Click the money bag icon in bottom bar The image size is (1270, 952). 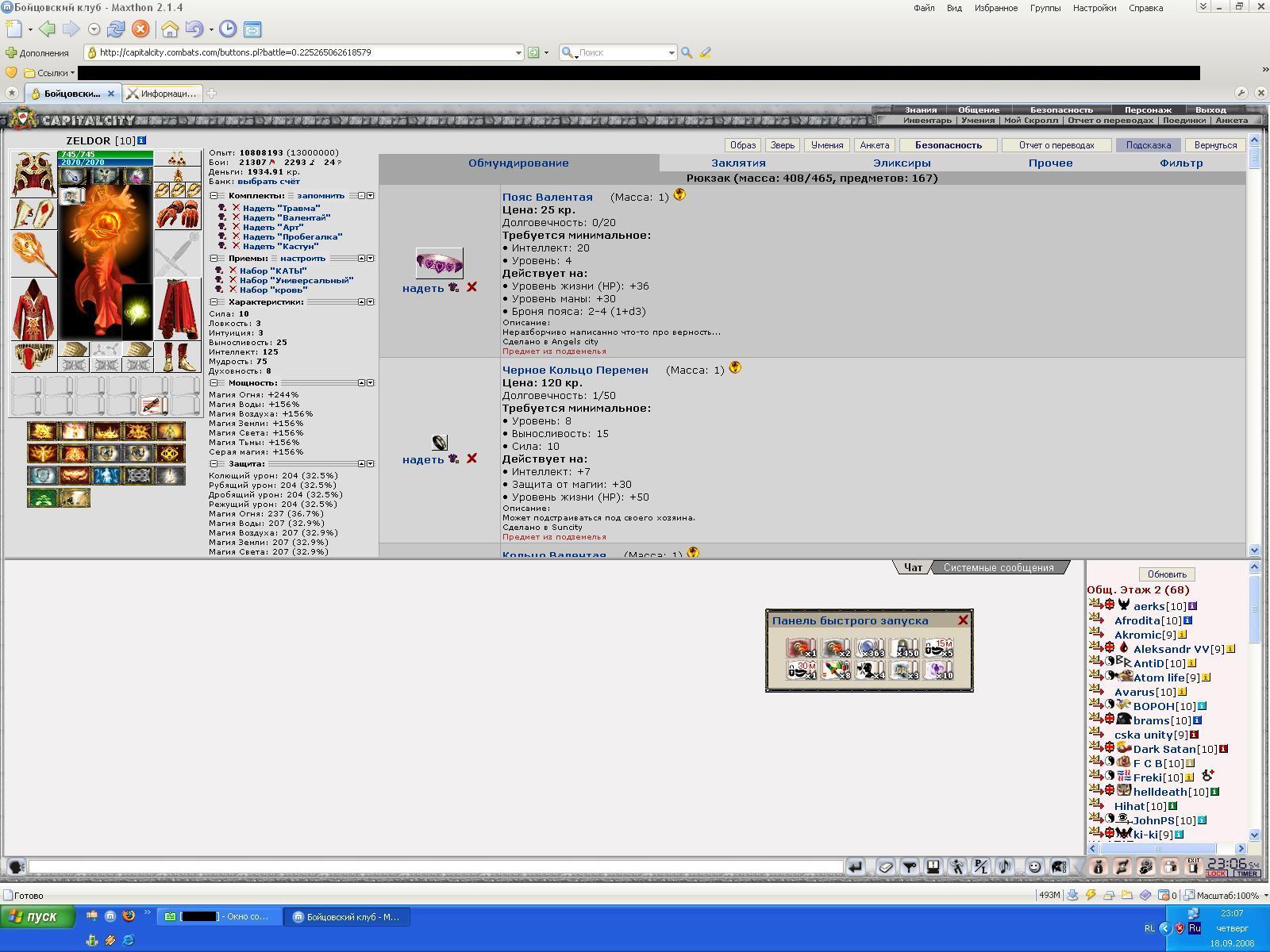tap(1098, 867)
